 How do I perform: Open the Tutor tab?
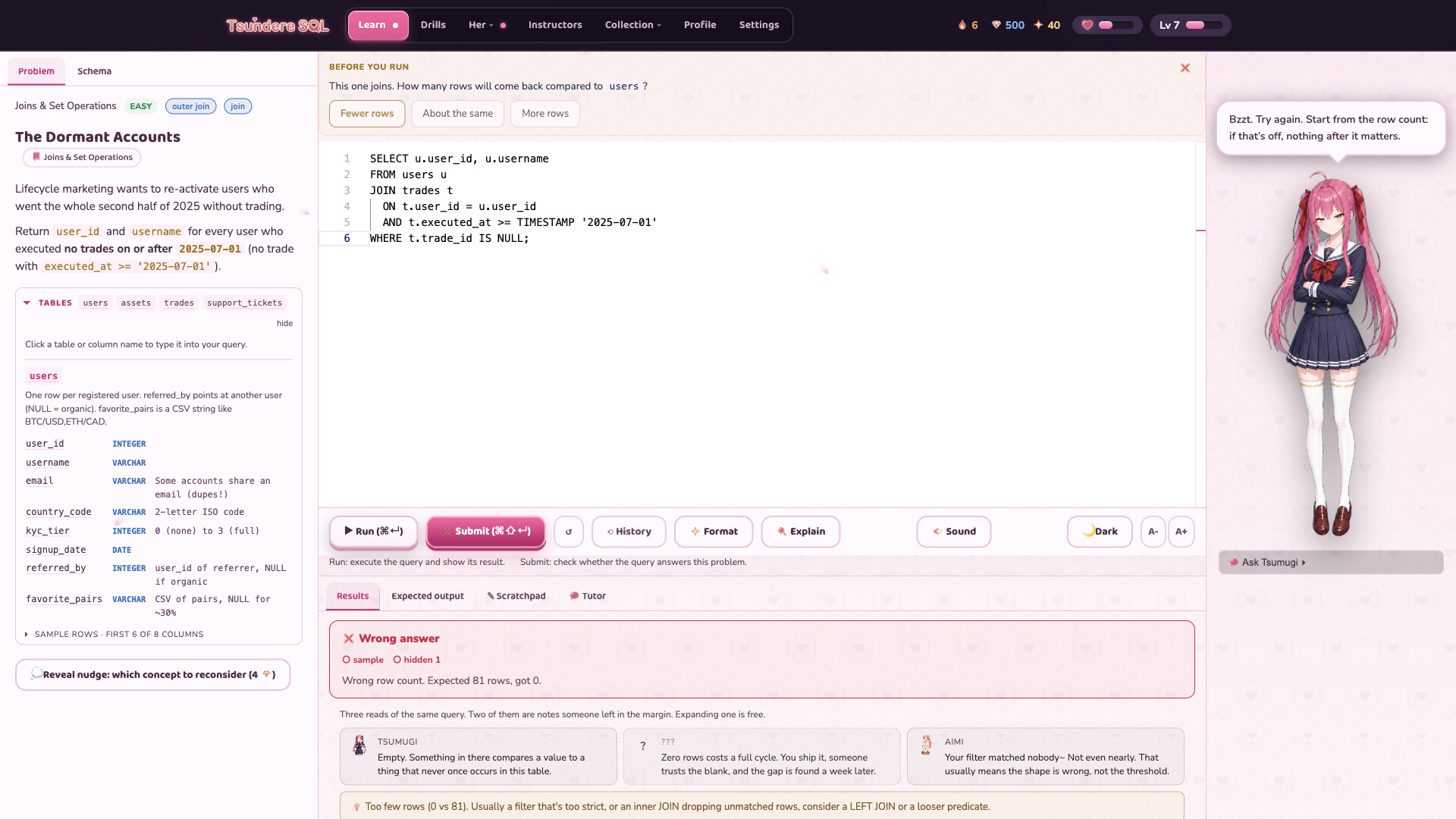[x=588, y=596]
